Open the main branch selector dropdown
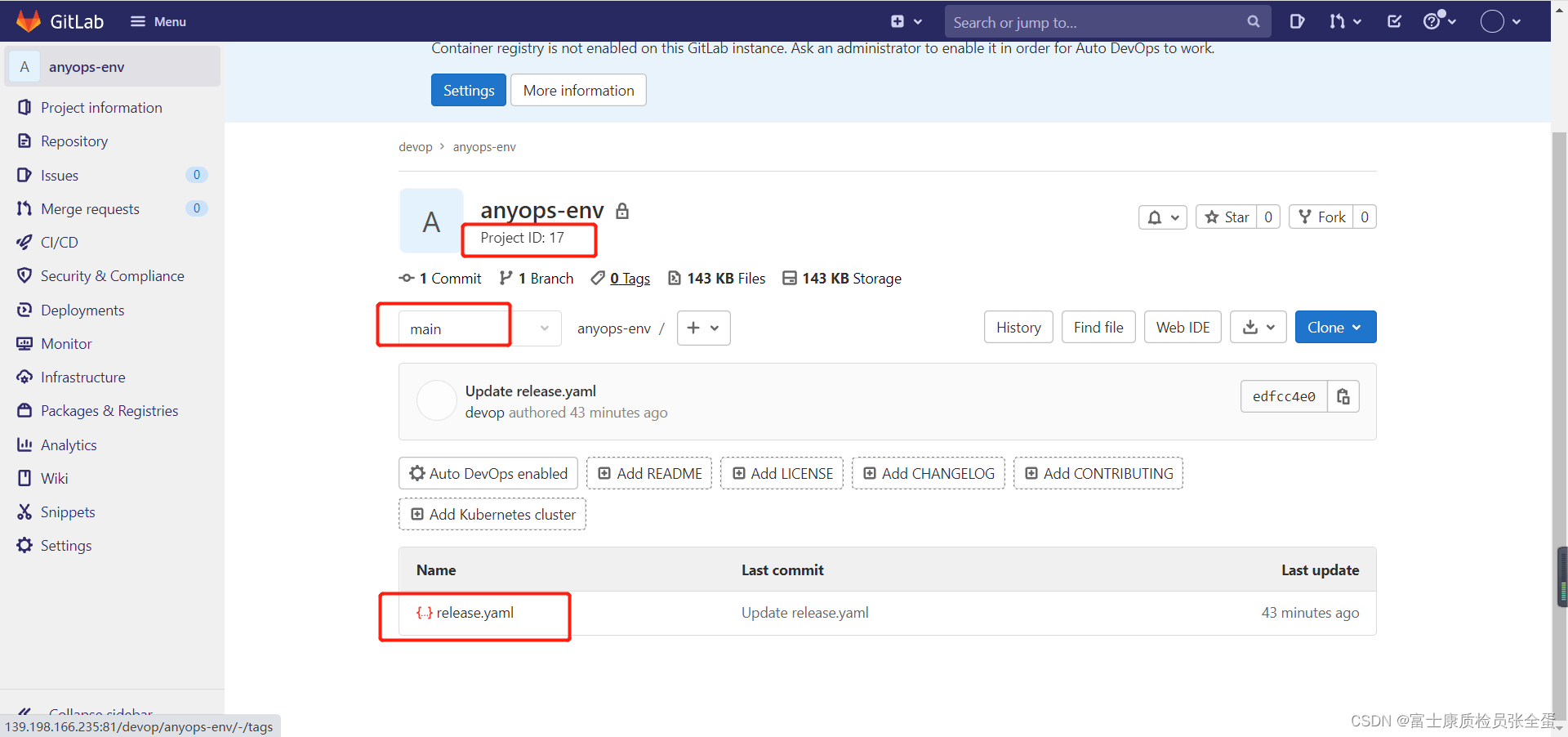Viewport: 1568px width, 737px height. 480,328
